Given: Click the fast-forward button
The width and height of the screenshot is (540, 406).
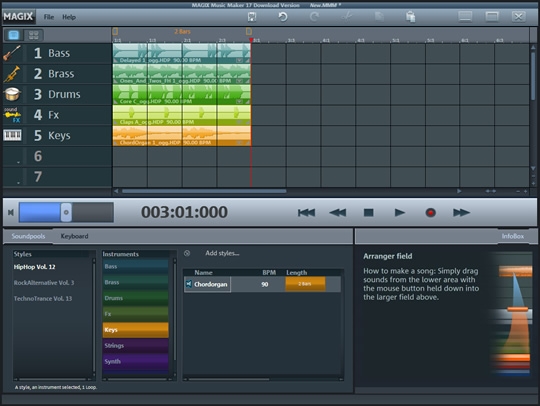Looking at the screenshot, I should click(x=461, y=212).
